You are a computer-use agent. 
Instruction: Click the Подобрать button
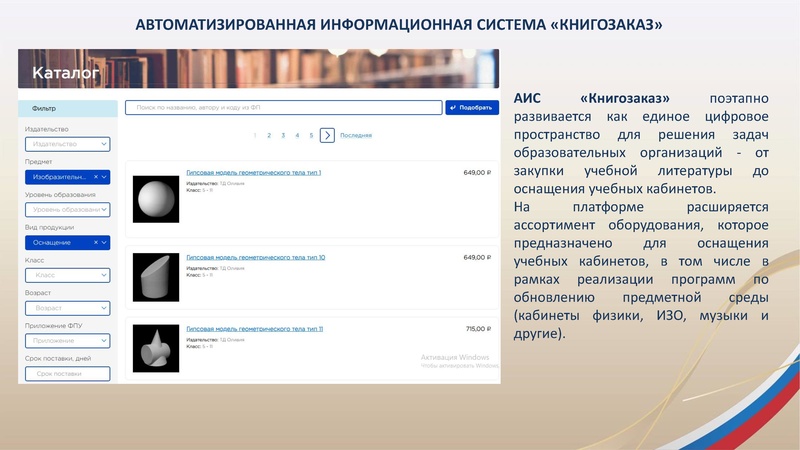tap(472, 108)
